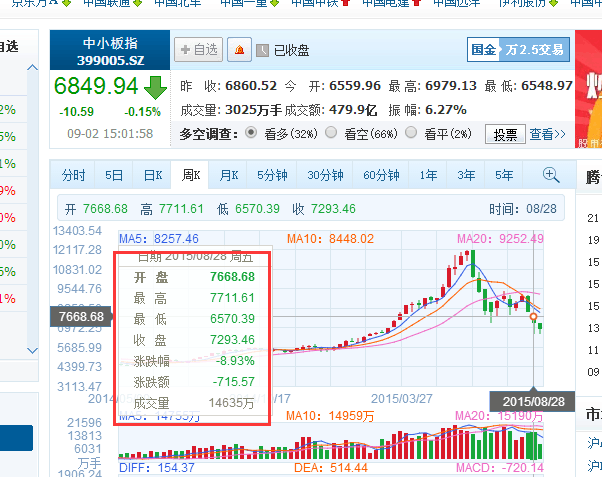The image size is (602, 477).
Task: Switch to the 月K chart tab
Action: pyautogui.click(x=228, y=175)
